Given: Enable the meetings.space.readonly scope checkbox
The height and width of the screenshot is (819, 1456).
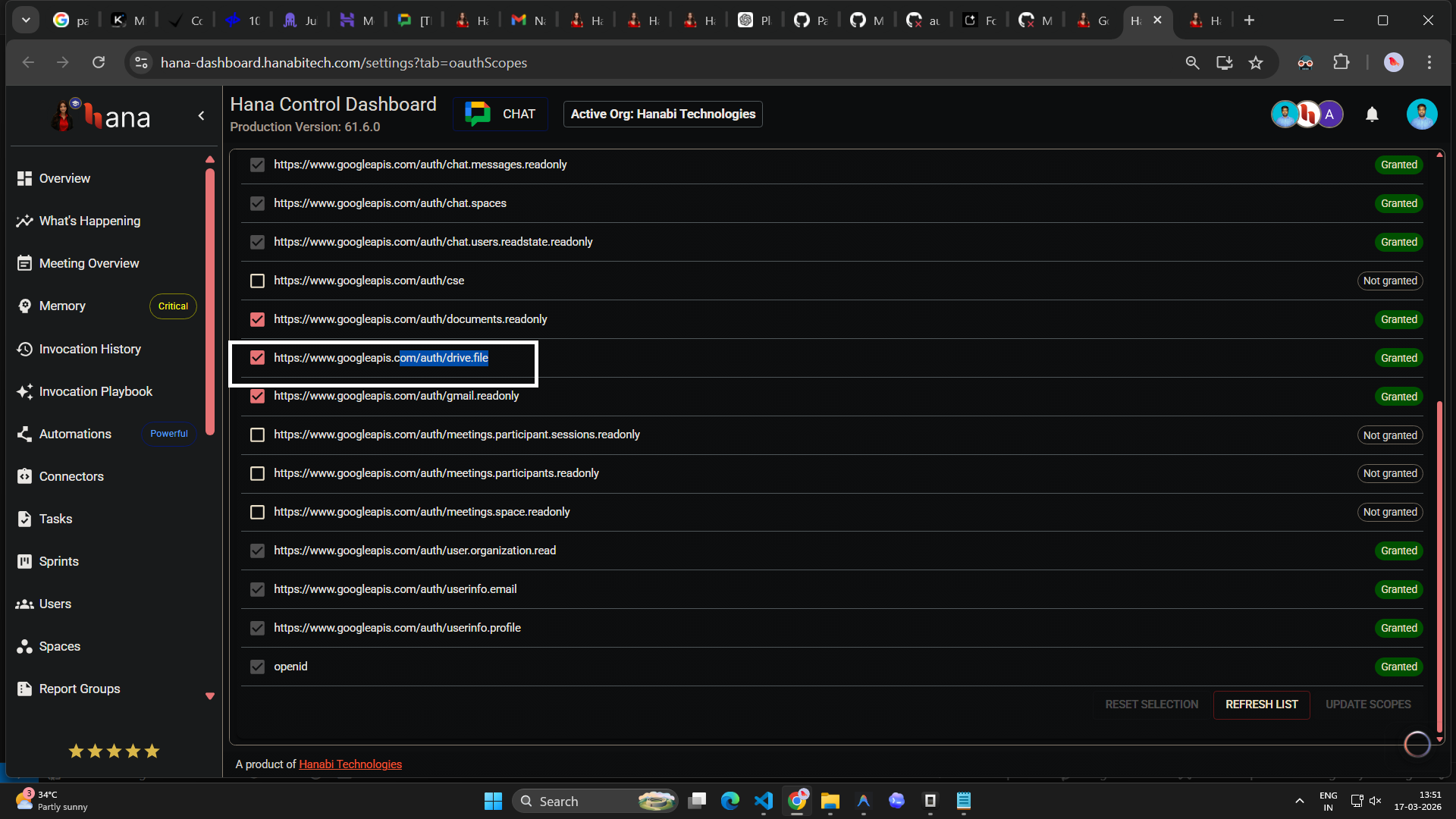Looking at the screenshot, I should tap(256, 512).
